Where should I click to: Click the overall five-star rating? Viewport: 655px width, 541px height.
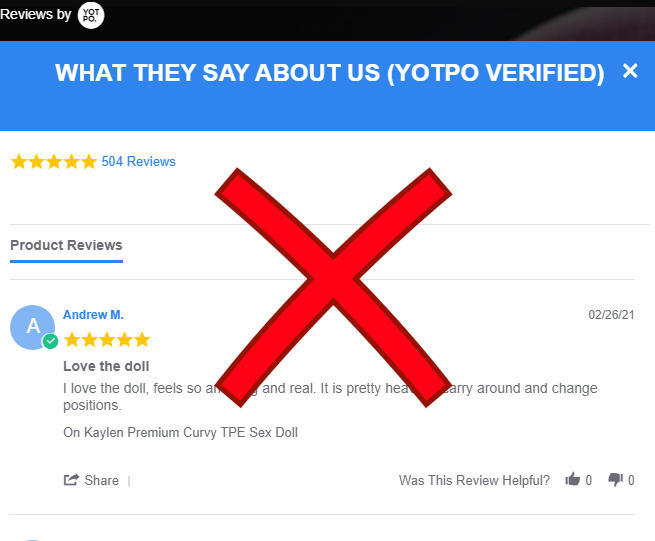54,161
